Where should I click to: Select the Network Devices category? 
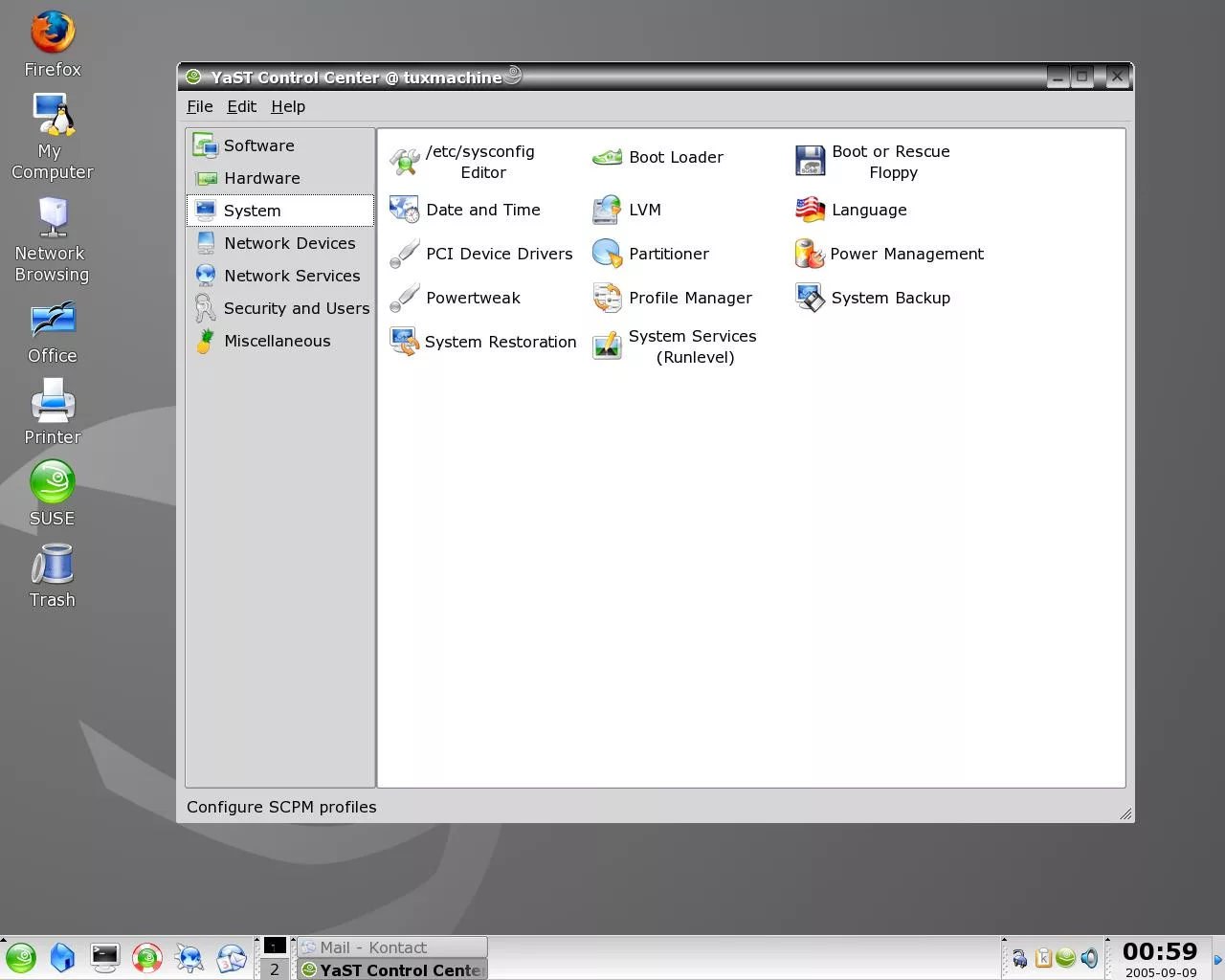tap(279, 243)
